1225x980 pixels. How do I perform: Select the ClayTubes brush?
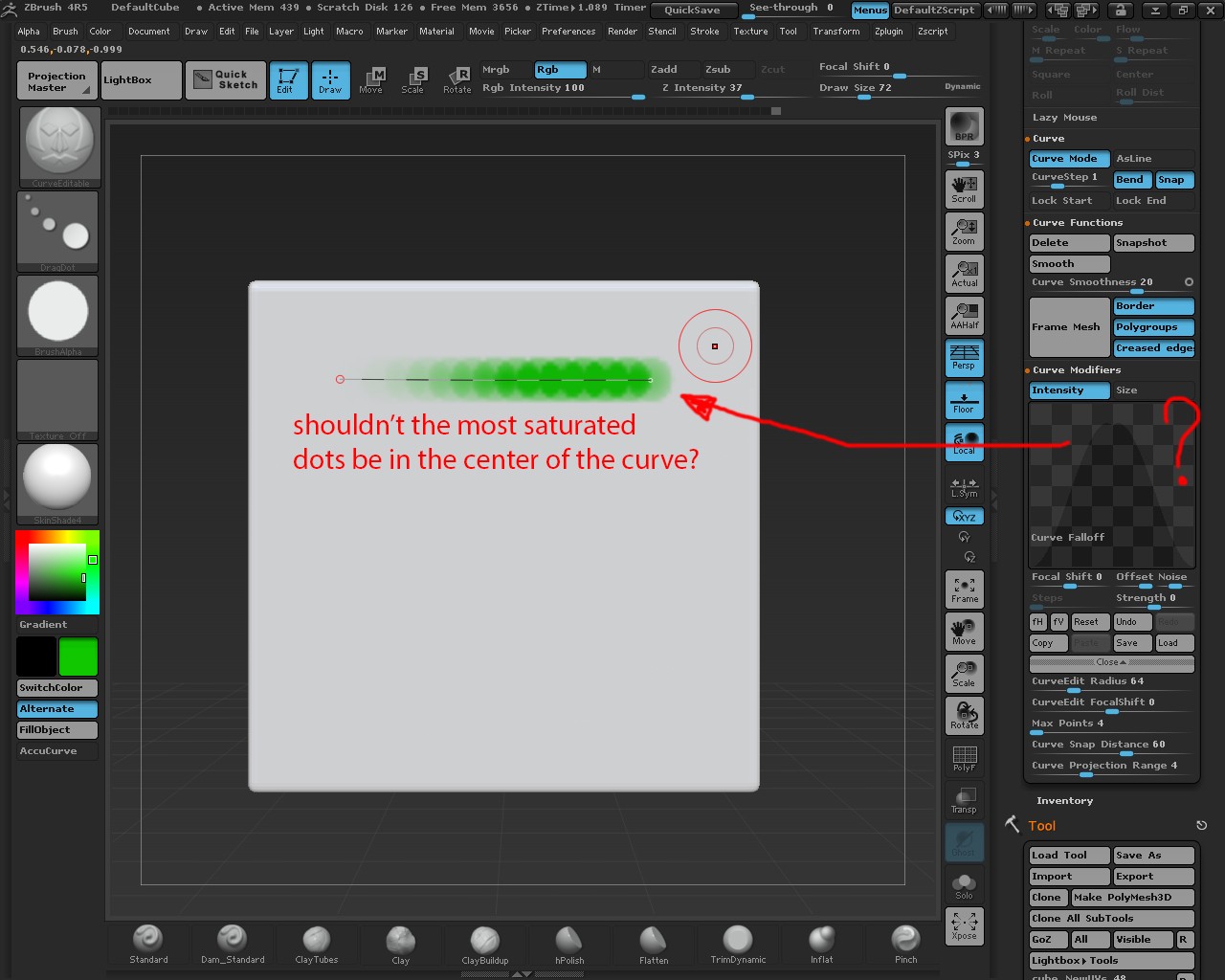317,945
